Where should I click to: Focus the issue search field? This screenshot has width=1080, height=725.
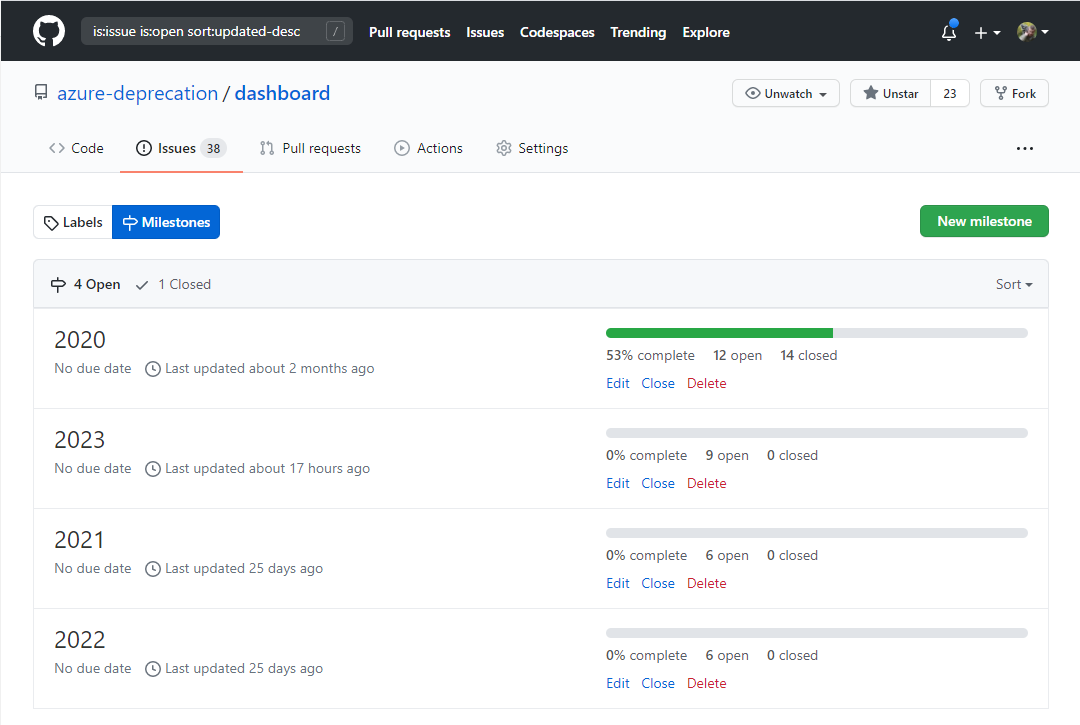[x=216, y=31]
